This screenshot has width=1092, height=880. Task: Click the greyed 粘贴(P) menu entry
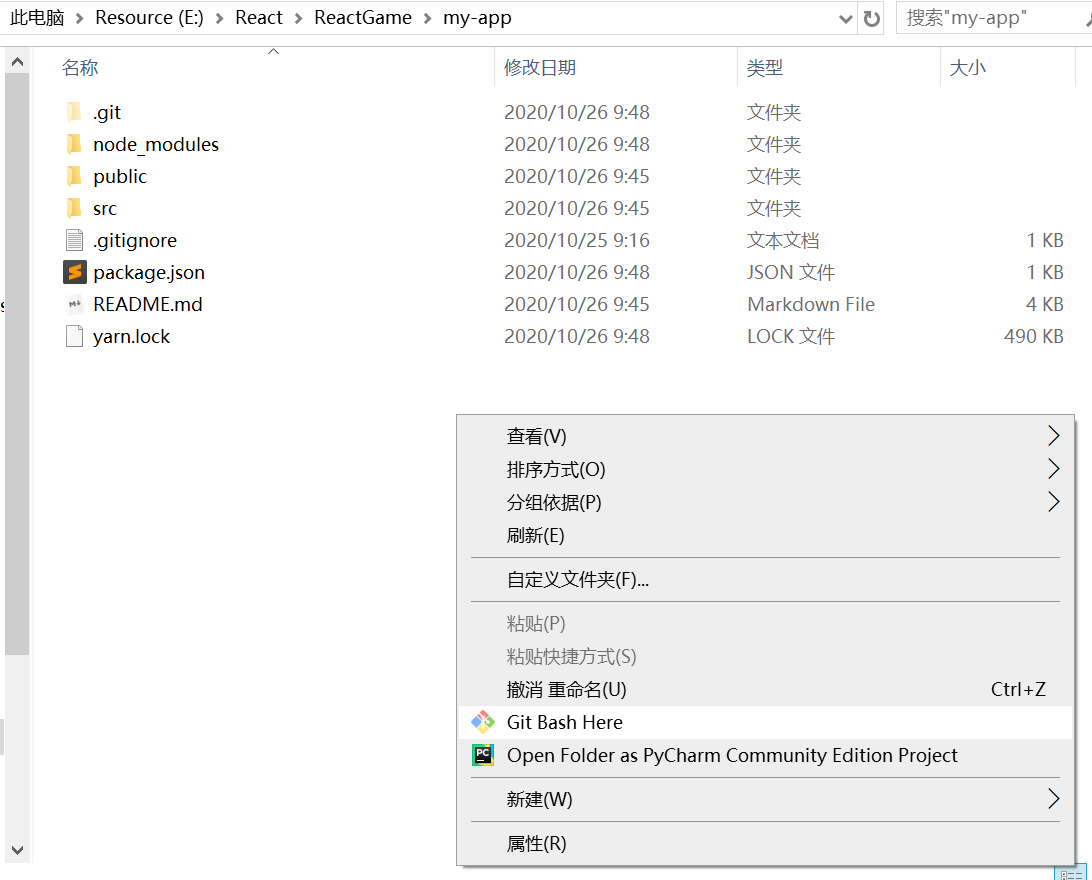coord(765,623)
